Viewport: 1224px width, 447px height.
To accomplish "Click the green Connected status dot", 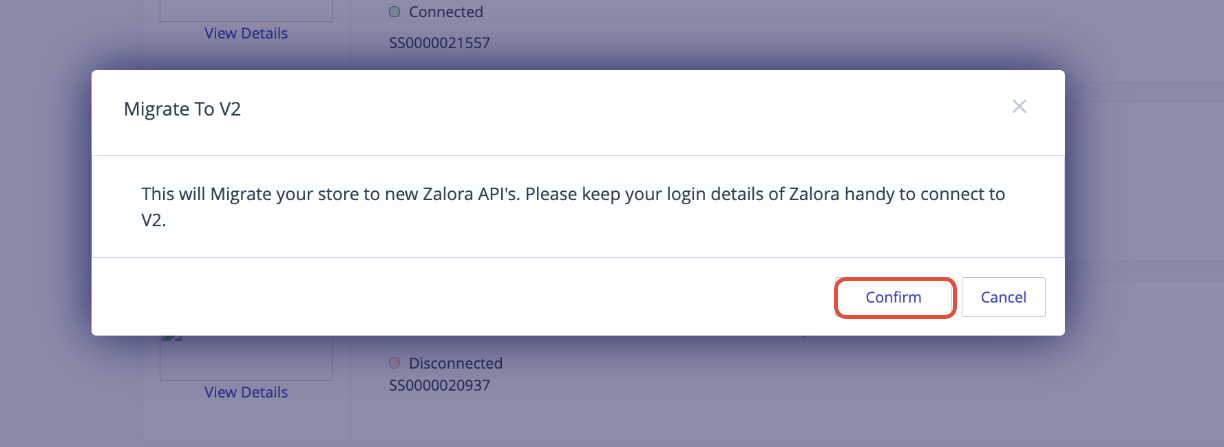I will pos(394,12).
